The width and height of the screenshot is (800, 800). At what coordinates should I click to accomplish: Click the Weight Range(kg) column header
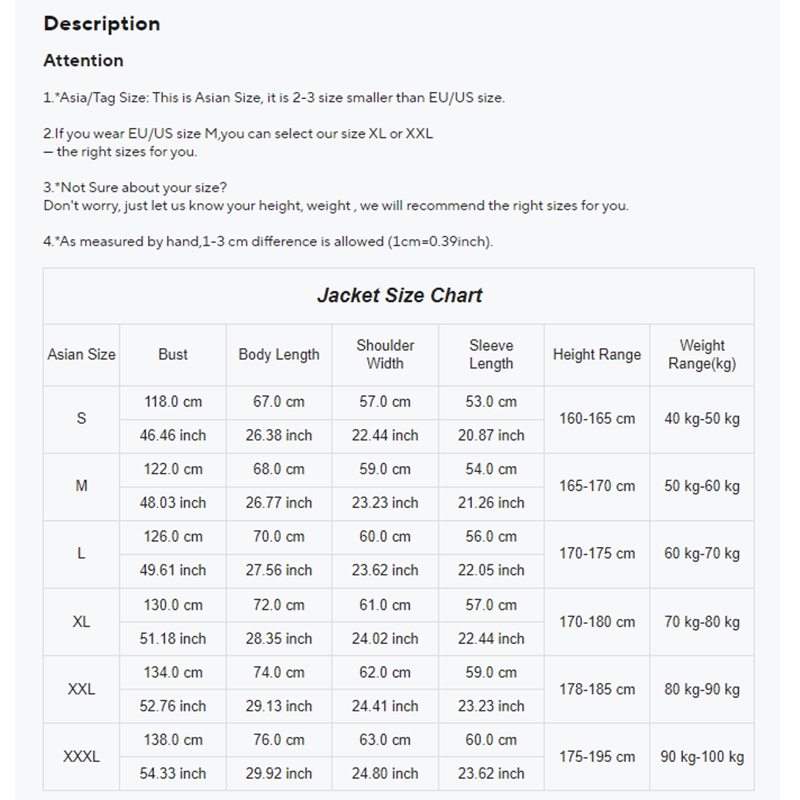tap(702, 354)
